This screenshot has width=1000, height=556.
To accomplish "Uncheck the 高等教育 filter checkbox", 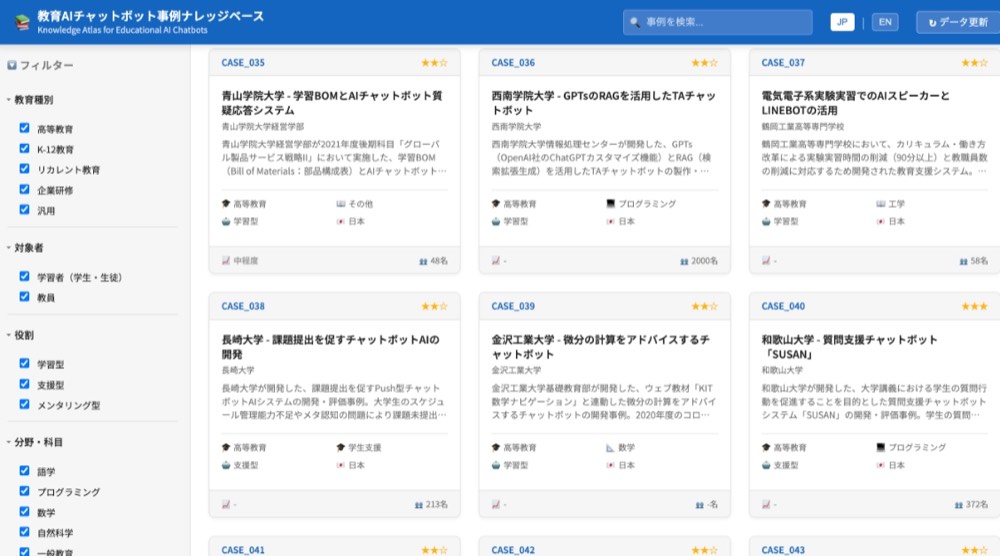I will tap(24, 128).
